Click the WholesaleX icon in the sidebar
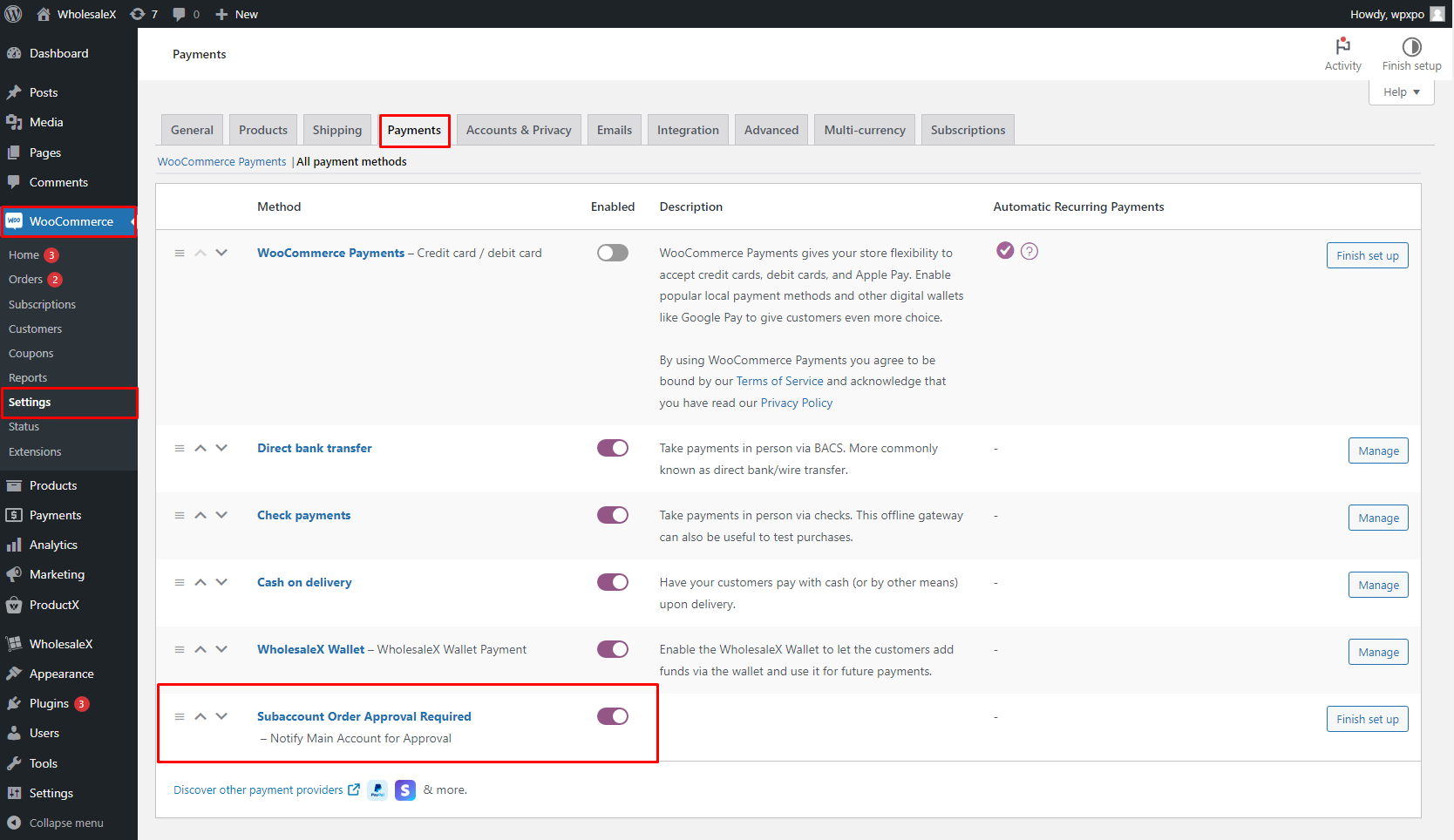Screen dimensions: 1454x840 (14, 644)
